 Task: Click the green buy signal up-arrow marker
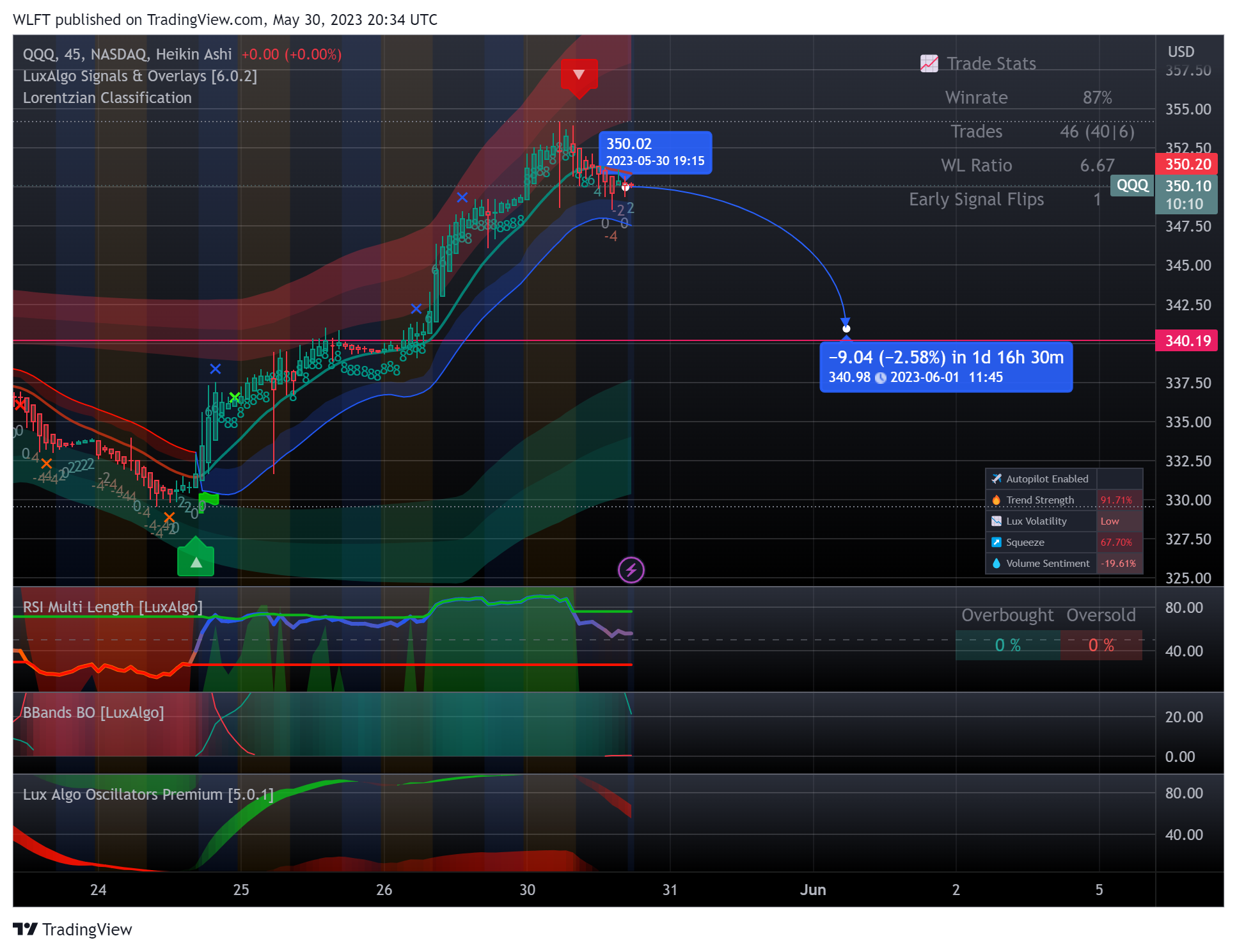coord(196,558)
